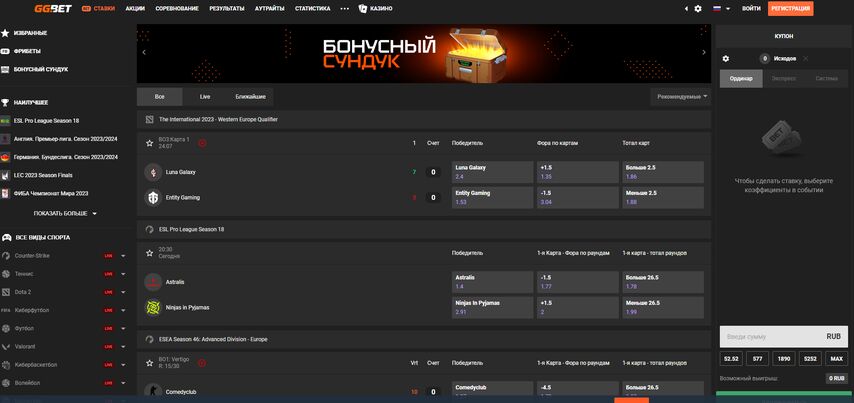Click the Наилучшее trophy icon
Image resolution: width=854 pixels, height=403 pixels.
coord(5,102)
